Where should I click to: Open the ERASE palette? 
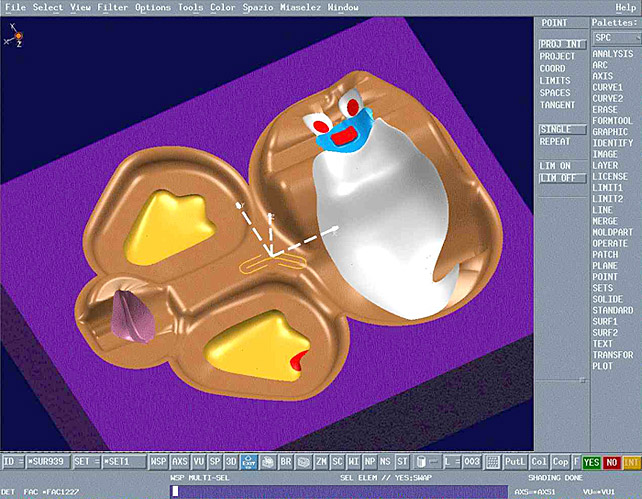tap(605, 110)
